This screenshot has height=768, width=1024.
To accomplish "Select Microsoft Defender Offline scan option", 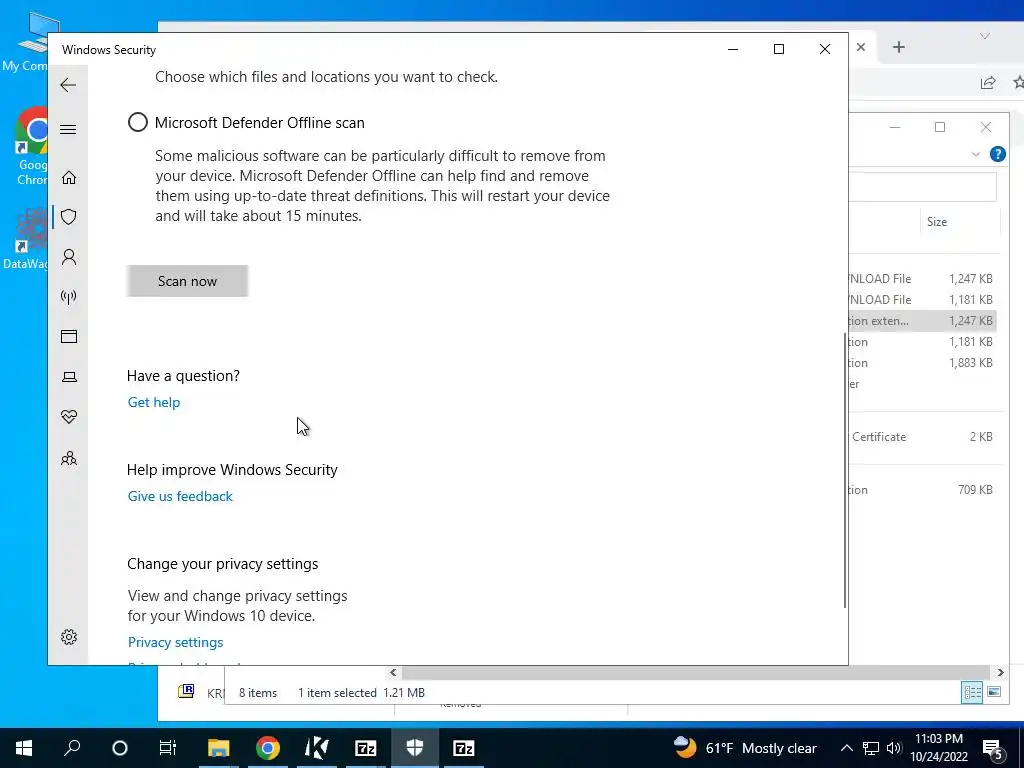I will point(138,122).
